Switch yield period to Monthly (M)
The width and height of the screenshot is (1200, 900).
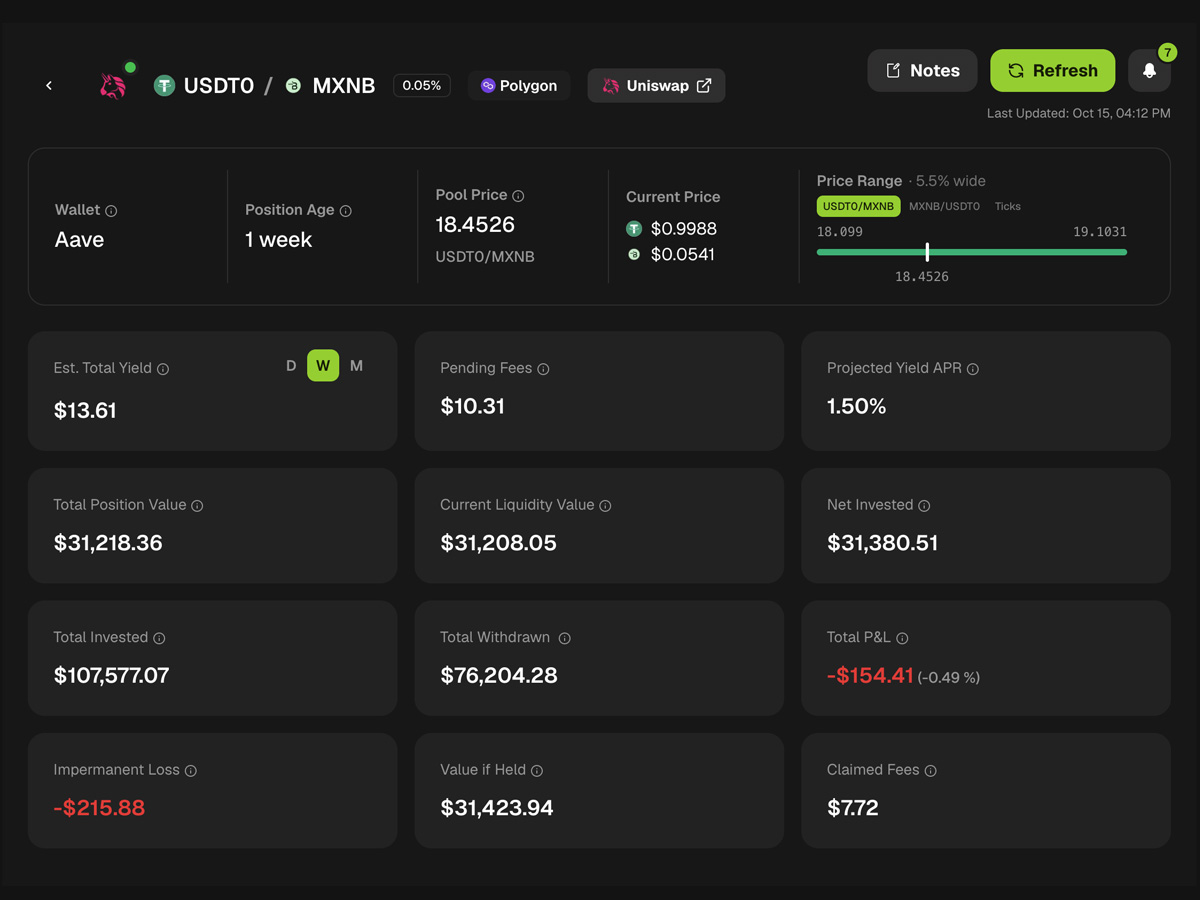357,366
